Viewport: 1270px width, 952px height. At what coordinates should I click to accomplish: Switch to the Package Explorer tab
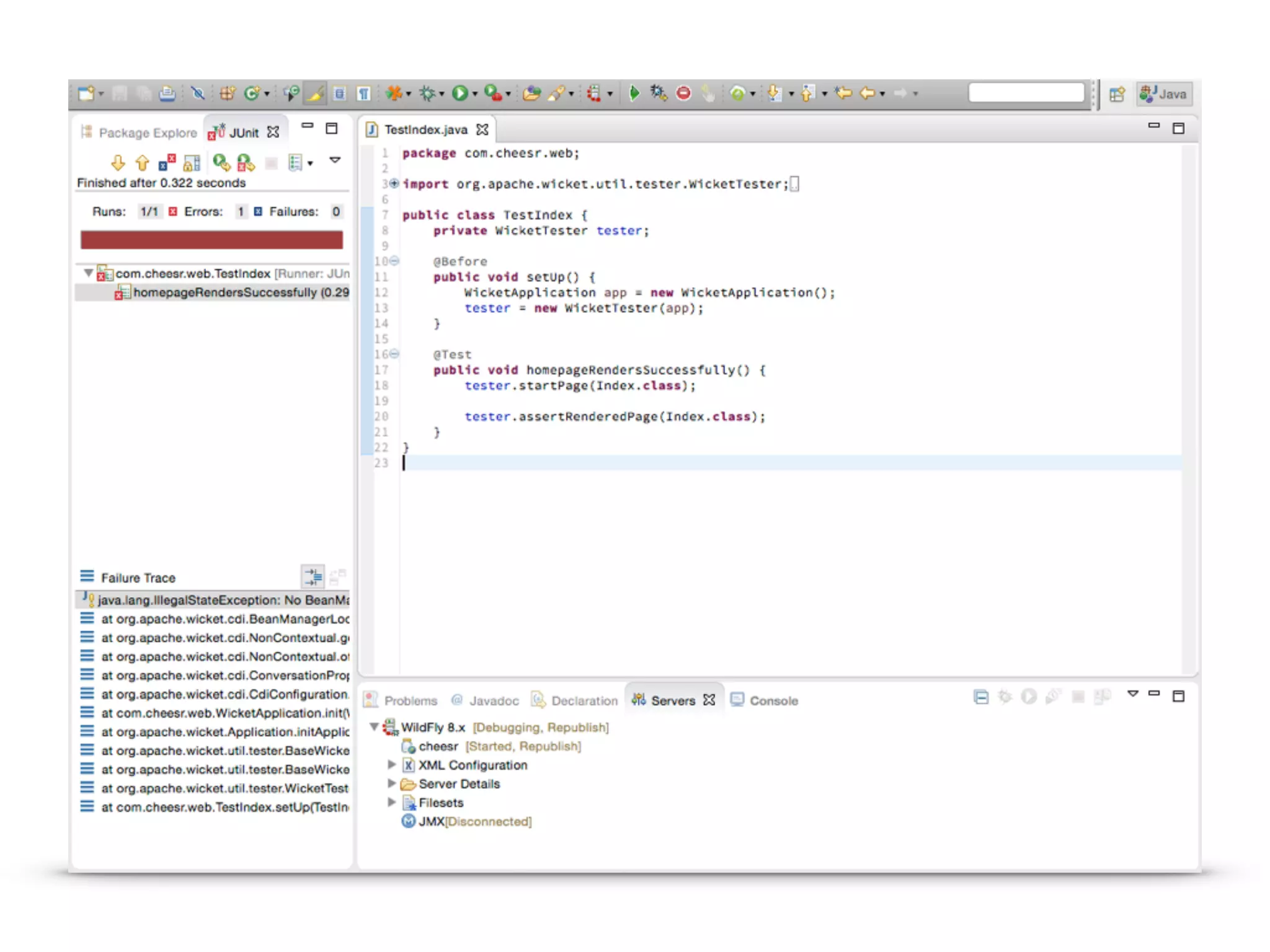147,133
